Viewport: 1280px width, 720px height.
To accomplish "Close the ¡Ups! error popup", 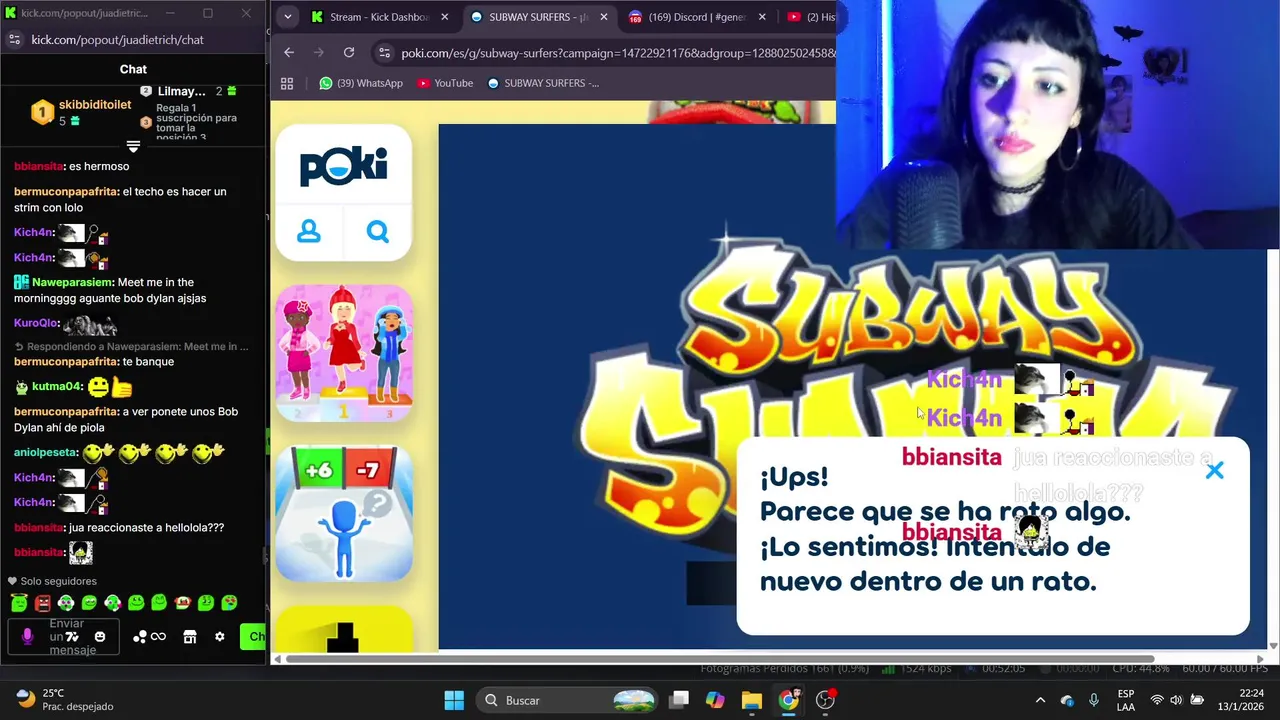I will pyautogui.click(x=1214, y=471).
